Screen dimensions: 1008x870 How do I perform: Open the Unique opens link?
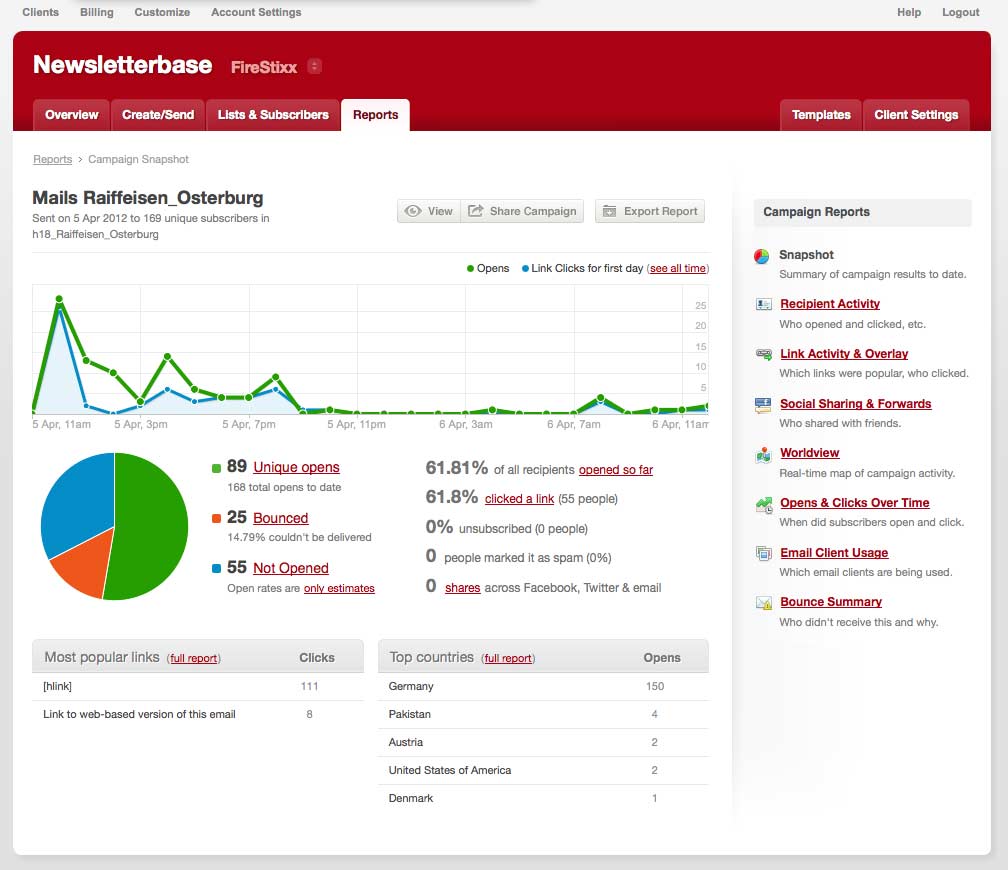click(x=296, y=467)
